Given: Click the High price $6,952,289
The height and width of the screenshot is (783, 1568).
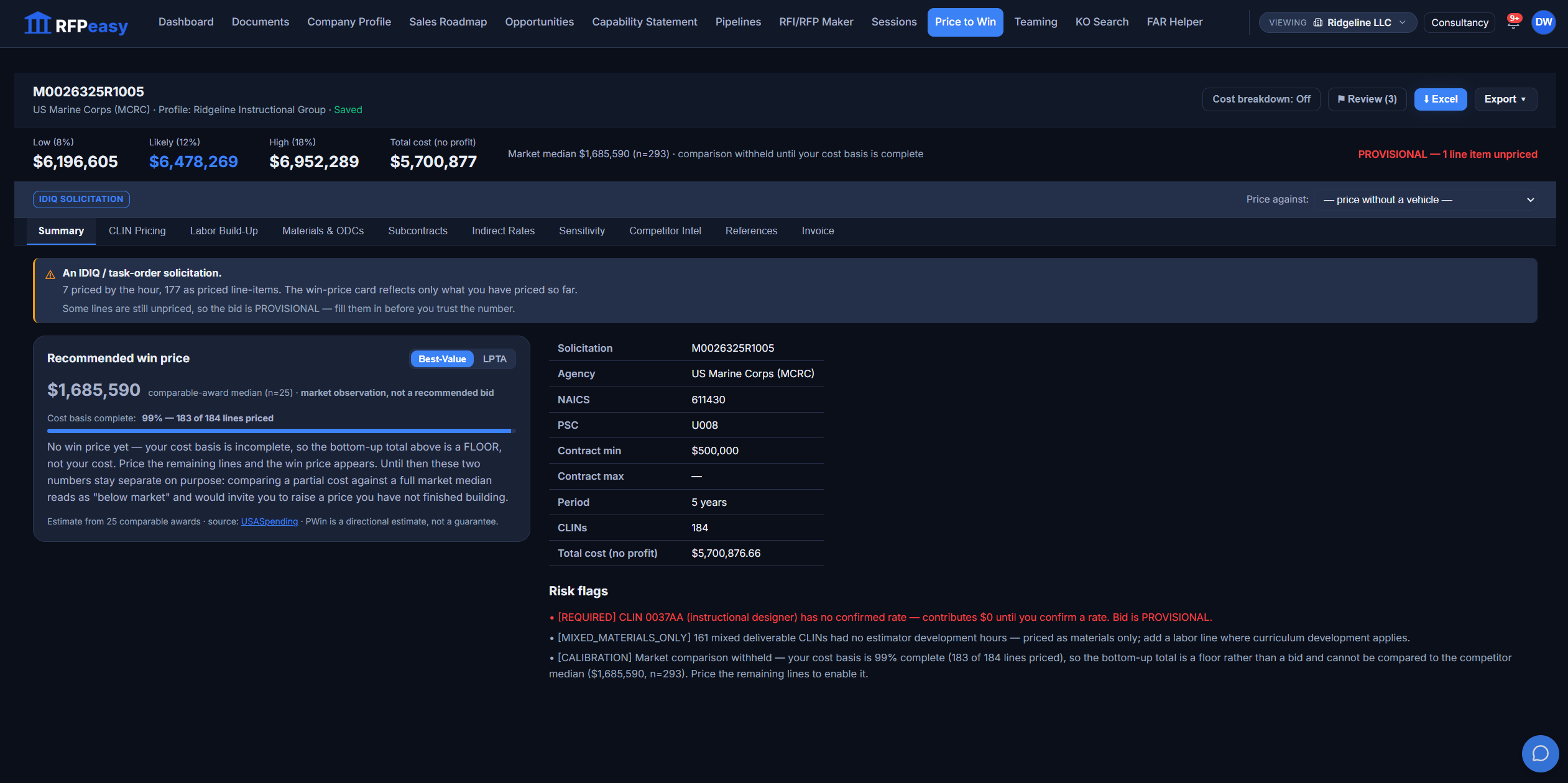Looking at the screenshot, I should click(x=314, y=162).
